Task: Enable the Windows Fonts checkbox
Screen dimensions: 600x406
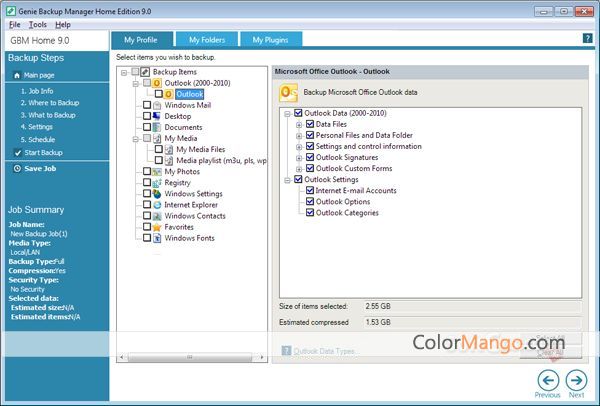Action: coord(147,238)
